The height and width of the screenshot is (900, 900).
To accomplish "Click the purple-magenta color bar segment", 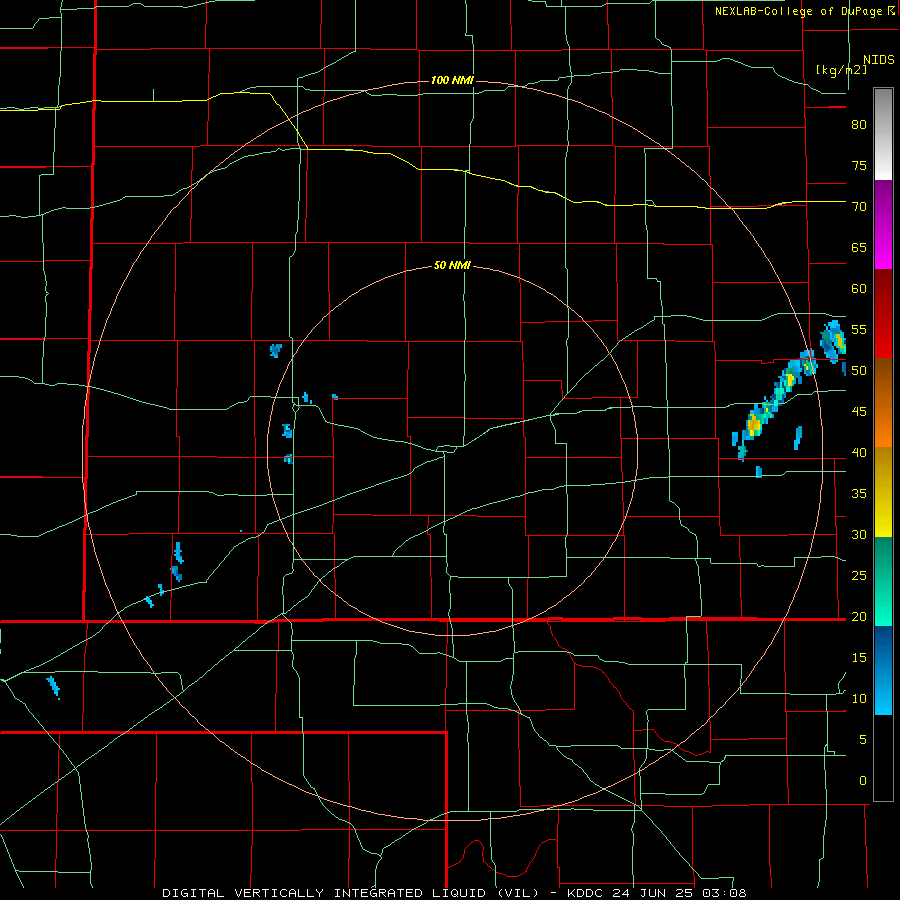I will (883, 225).
